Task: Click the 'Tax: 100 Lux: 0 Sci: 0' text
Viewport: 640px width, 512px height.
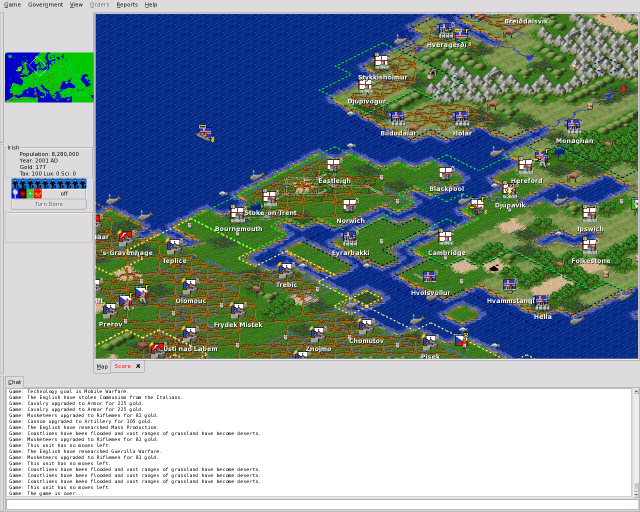Action: pos(47,174)
